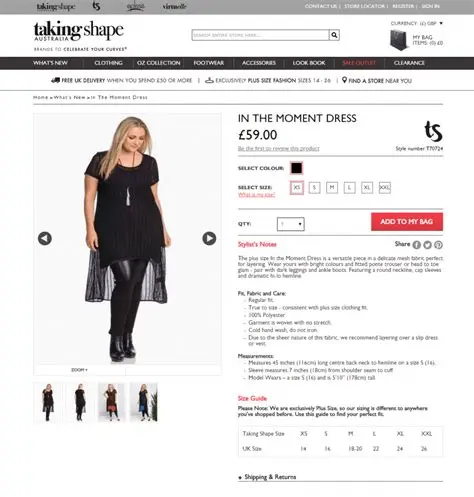Open the Footwear menu

pos(209,63)
